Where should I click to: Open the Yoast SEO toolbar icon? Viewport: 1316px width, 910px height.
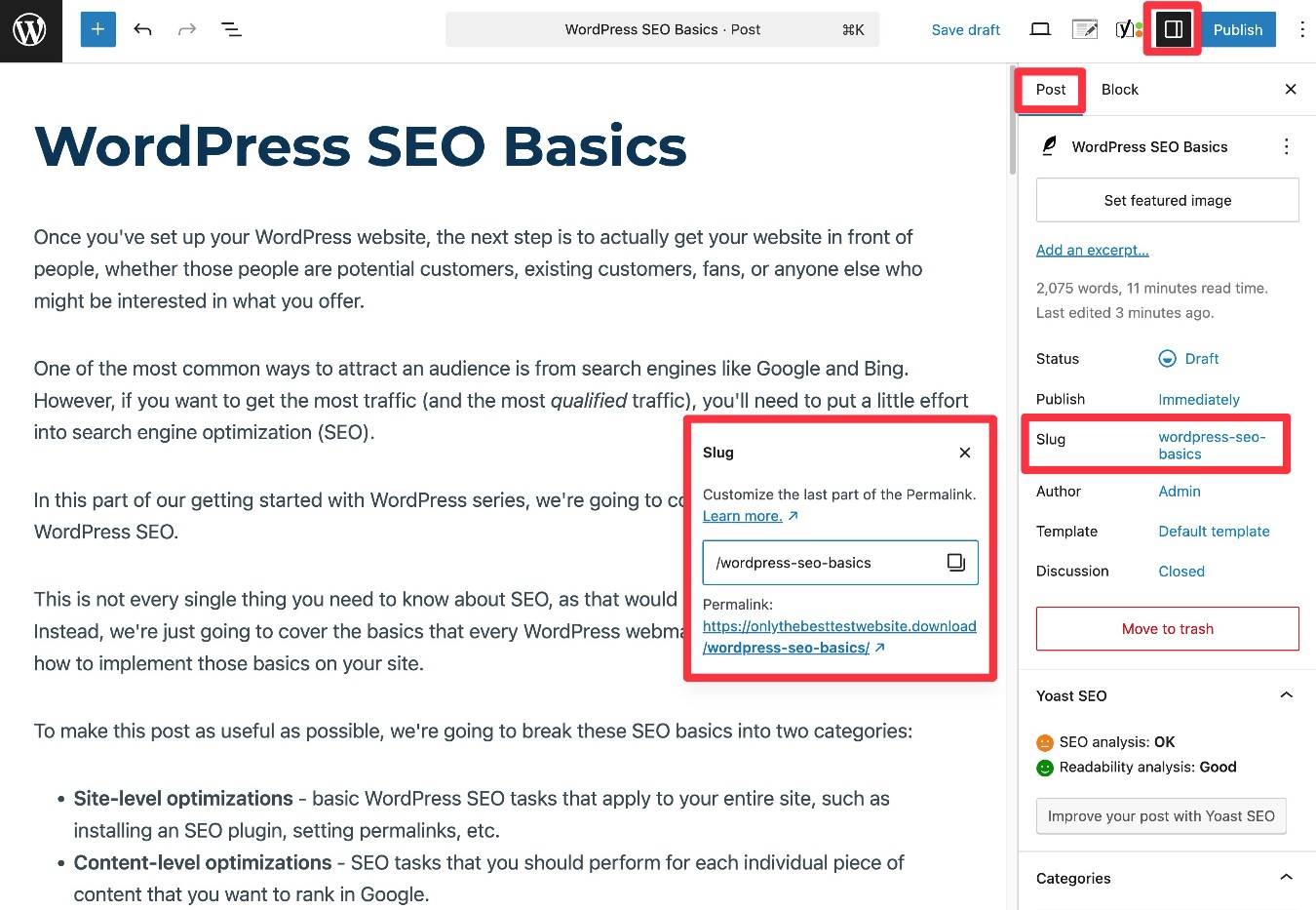pos(1128,29)
